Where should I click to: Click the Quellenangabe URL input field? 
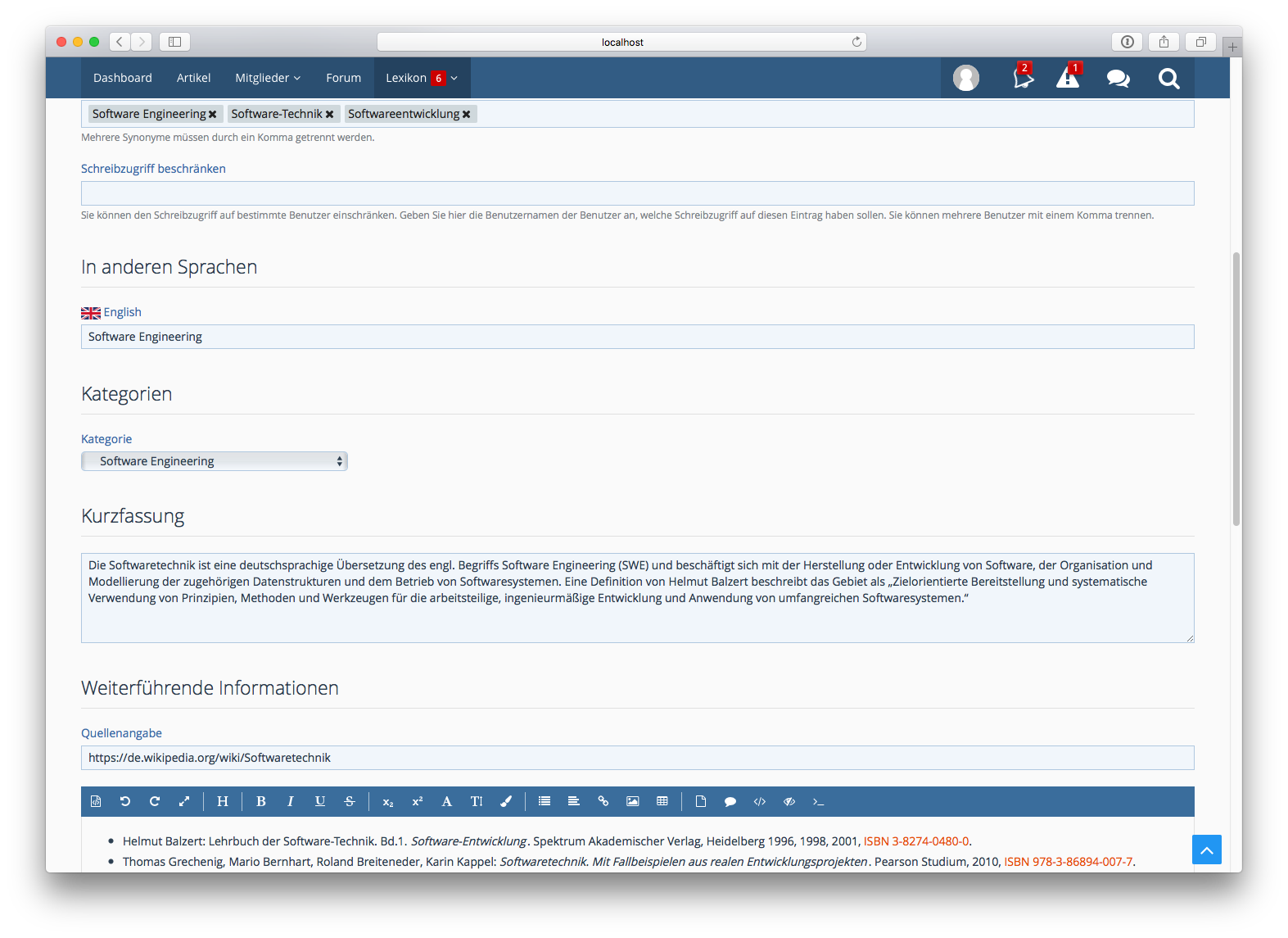point(637,758)
